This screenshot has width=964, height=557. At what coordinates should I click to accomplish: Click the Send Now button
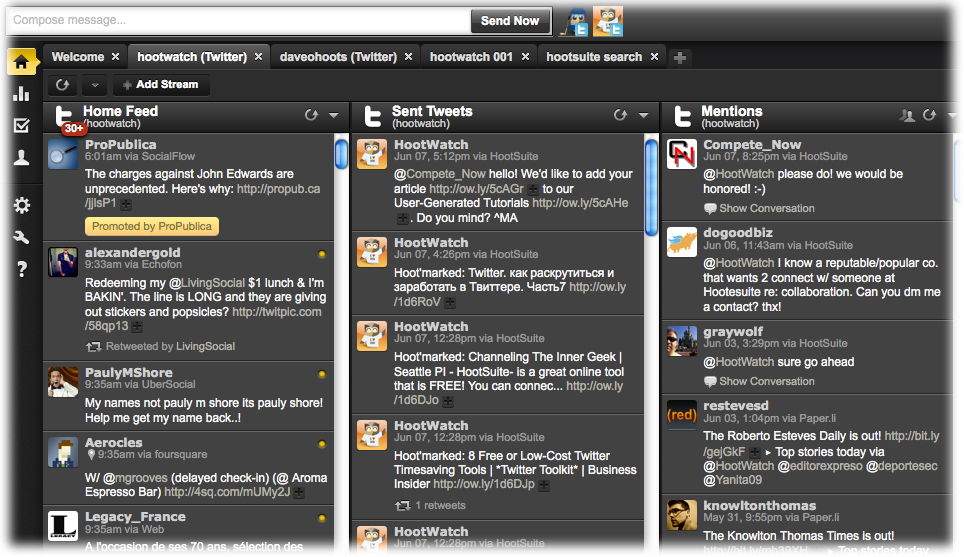point(510,21)
